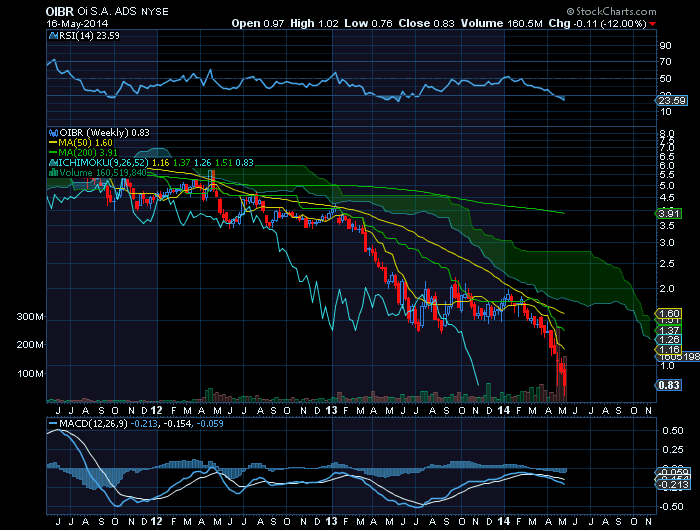The height and width of the screenshot is (530, 700).
Task: Click the 'Close 0.83' header value
Action: coord(426,23)
